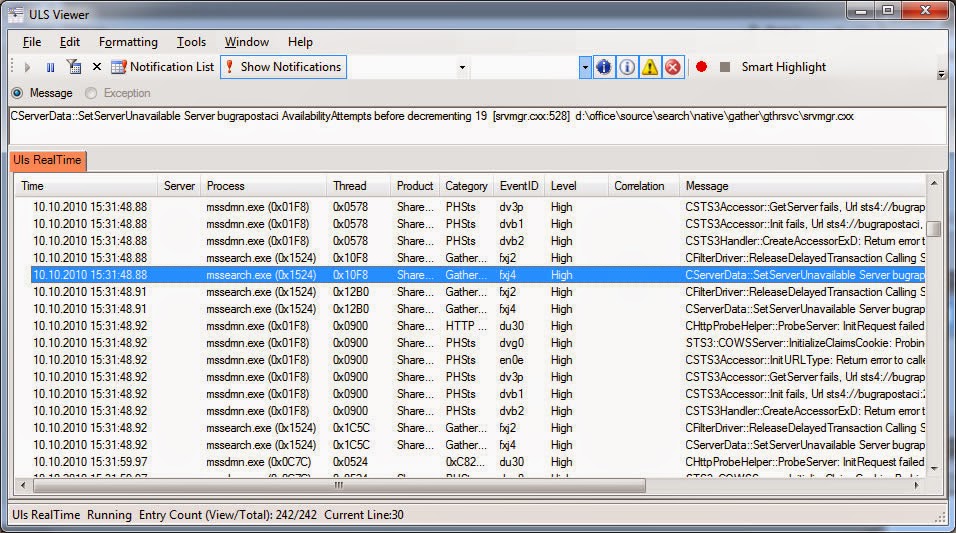
Task: Minimize the ULS Viewer window
Action: (861, 10)
